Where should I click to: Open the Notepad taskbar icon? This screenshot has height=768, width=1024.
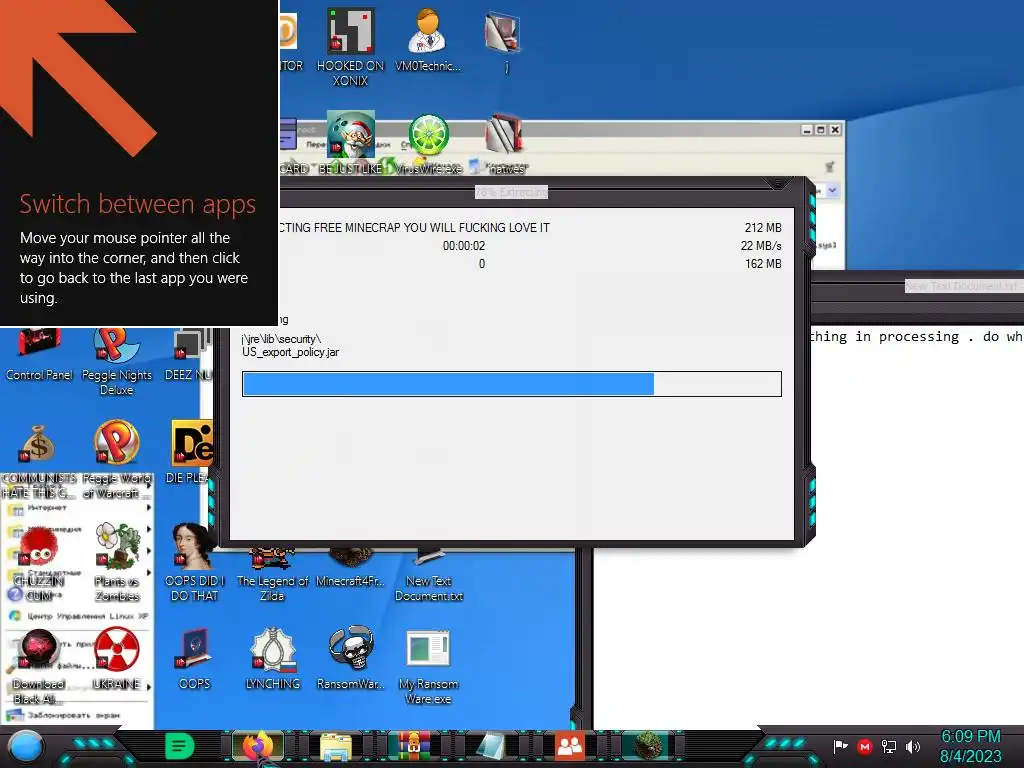(x=490, y=746)
